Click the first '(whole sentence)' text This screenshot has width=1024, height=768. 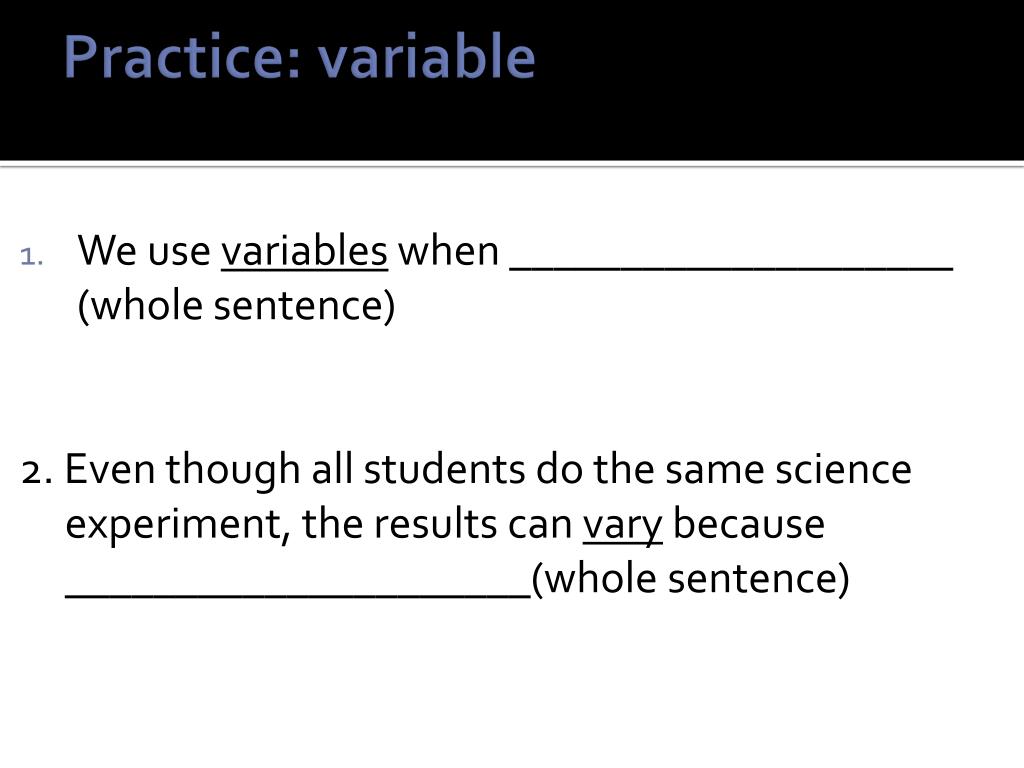click(236, 306)
